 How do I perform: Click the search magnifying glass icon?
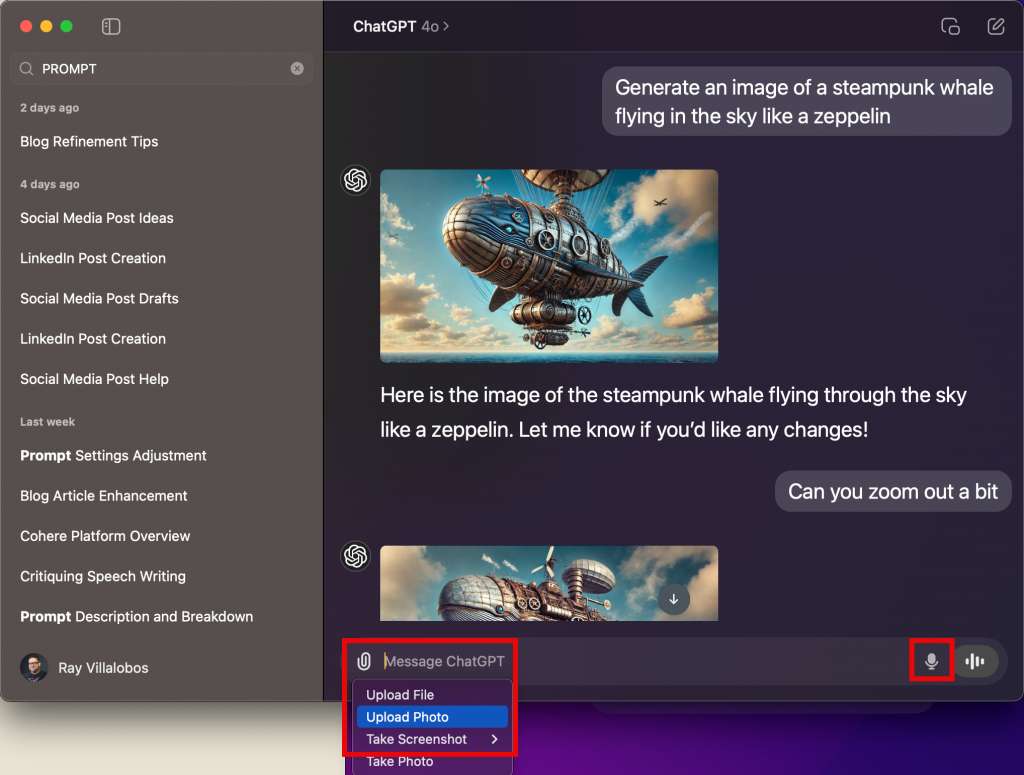pos(26,69)
